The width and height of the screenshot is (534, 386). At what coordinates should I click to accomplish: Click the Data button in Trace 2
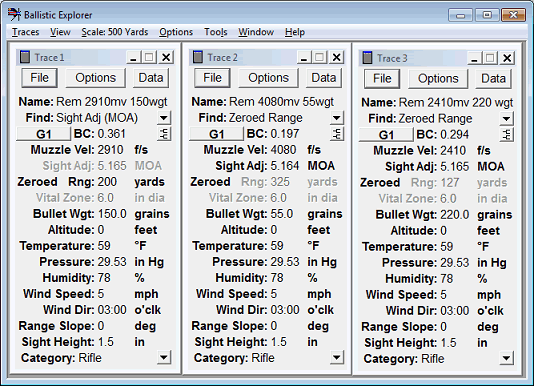tap(324, 78)
